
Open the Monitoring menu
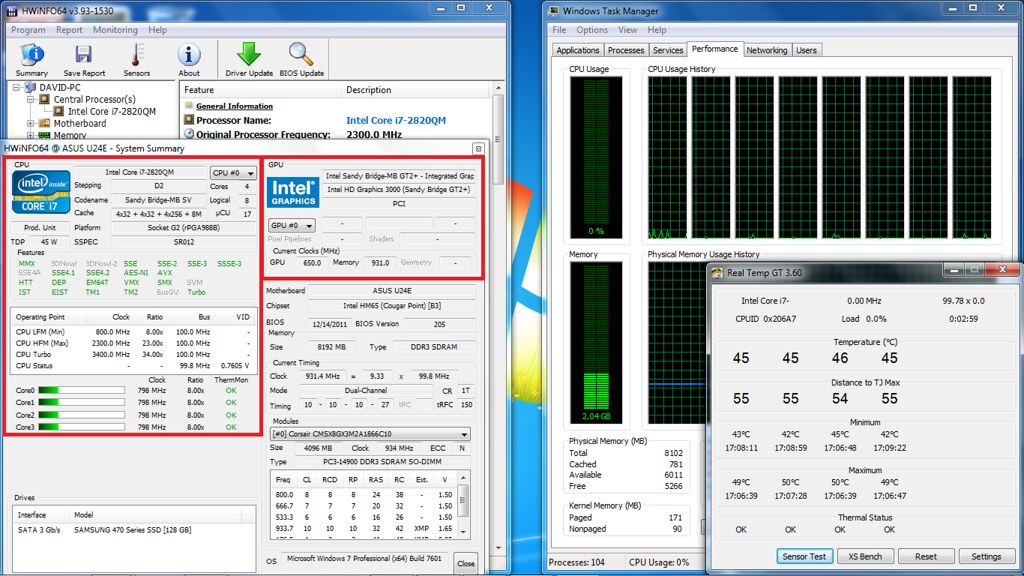point(115,30)
